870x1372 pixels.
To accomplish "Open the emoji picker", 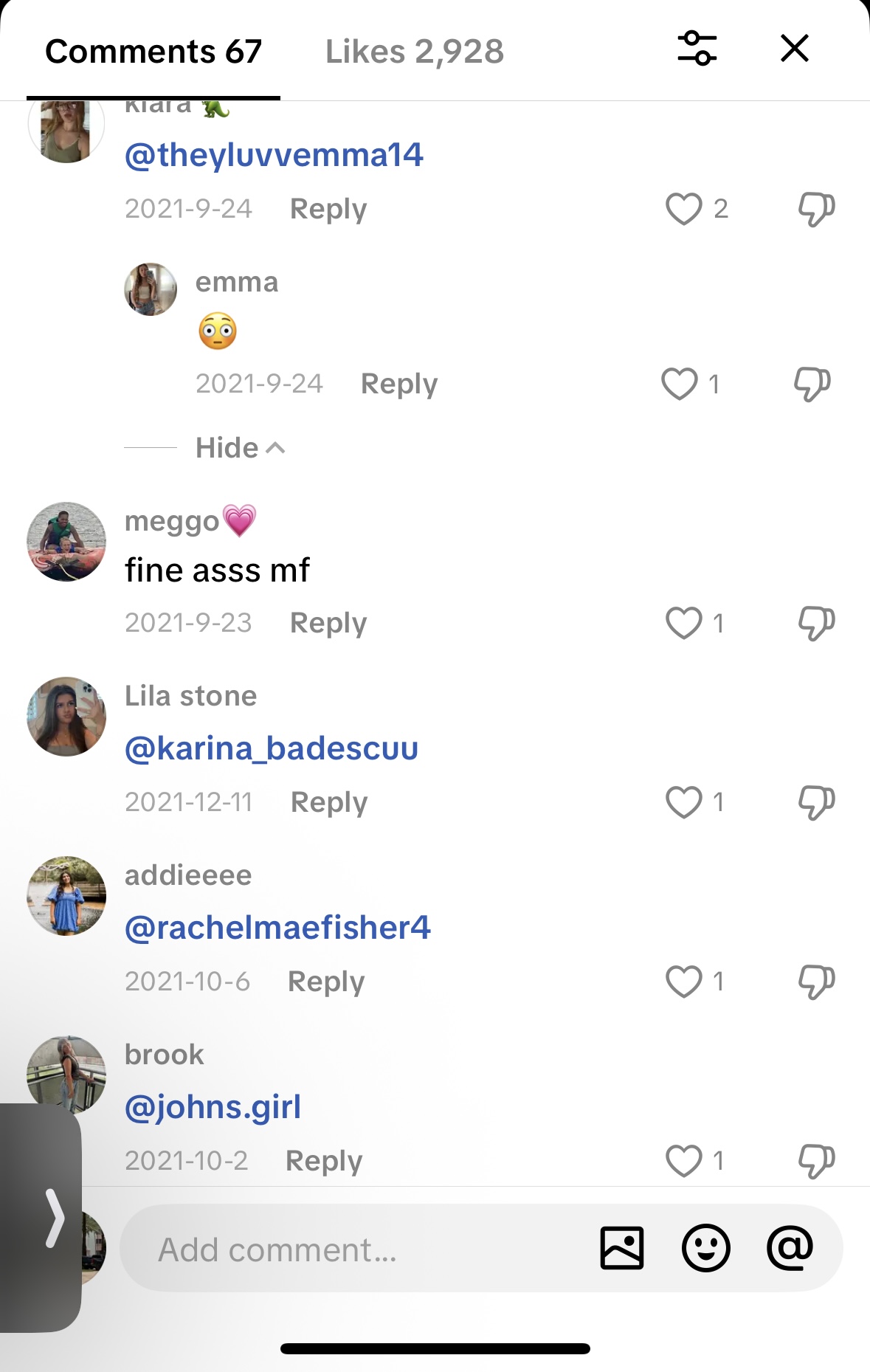I will [705, 1249].
